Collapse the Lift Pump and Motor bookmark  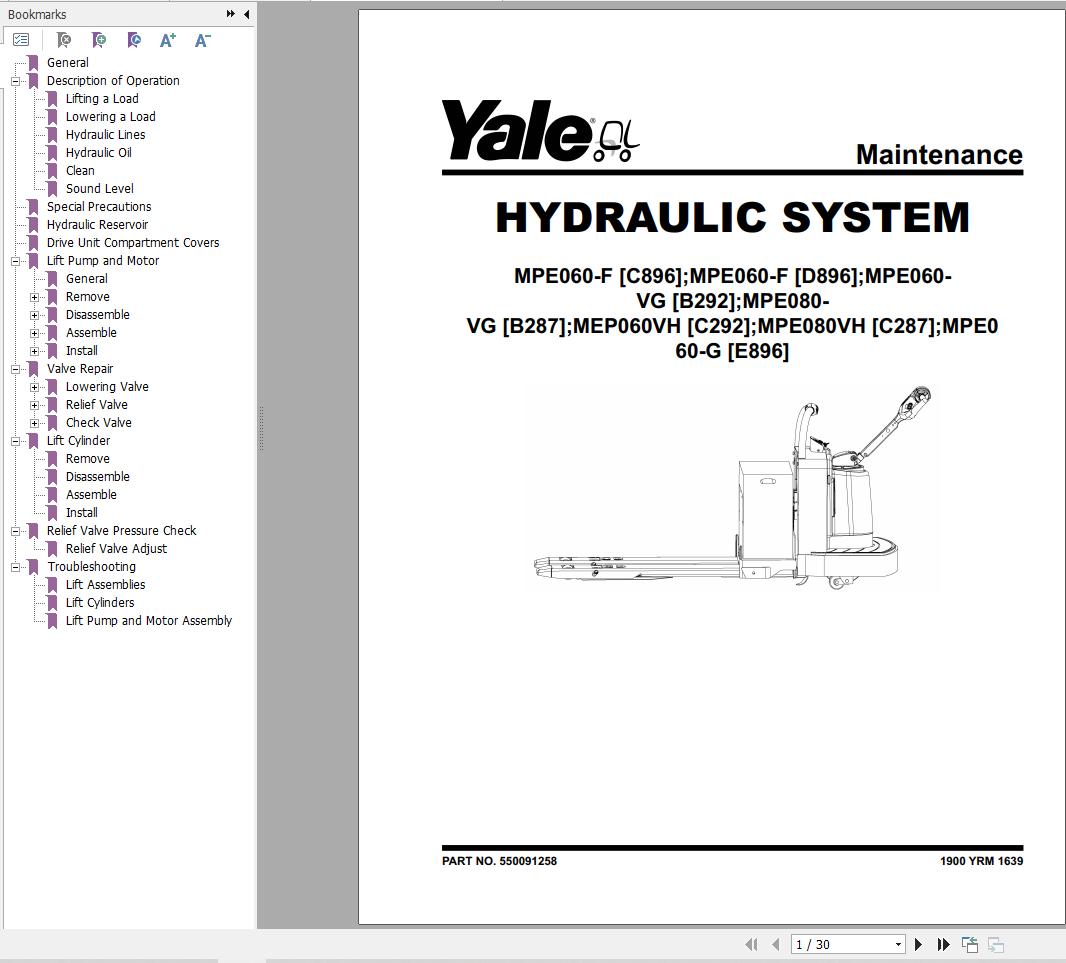[x=15, y=261]
